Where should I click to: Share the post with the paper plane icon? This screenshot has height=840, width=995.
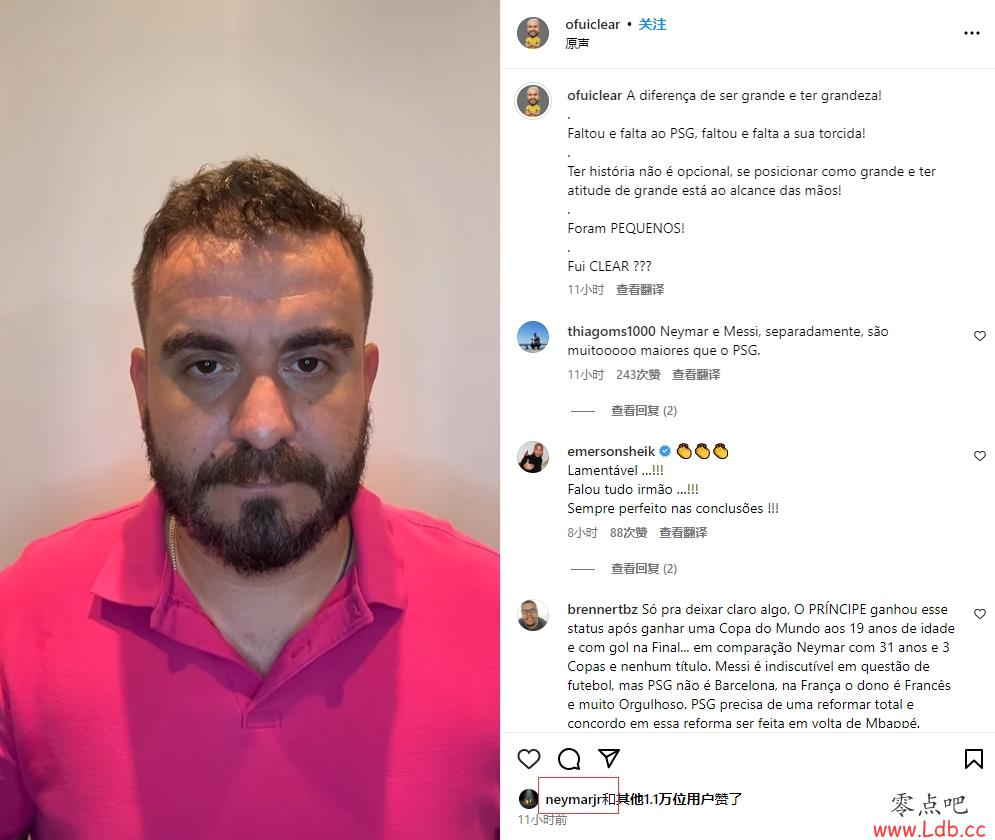pos(609,758)
